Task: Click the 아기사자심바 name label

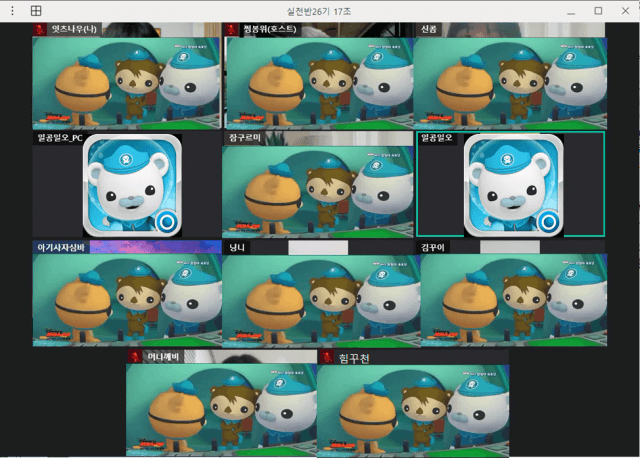Action: (61, 247)
